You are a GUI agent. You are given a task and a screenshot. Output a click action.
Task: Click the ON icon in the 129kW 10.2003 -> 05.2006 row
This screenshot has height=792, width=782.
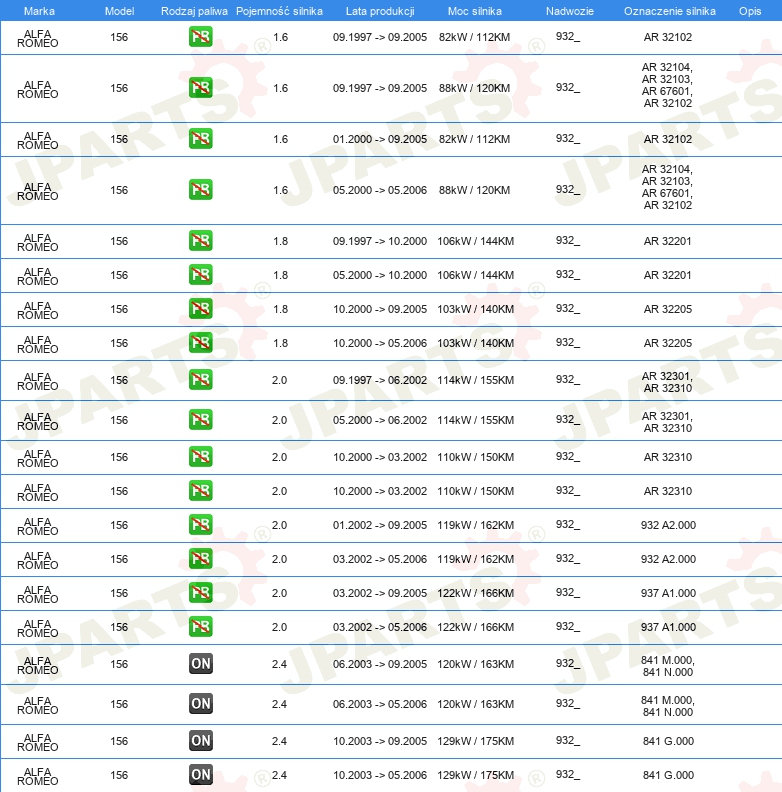(x=201, y=775)
